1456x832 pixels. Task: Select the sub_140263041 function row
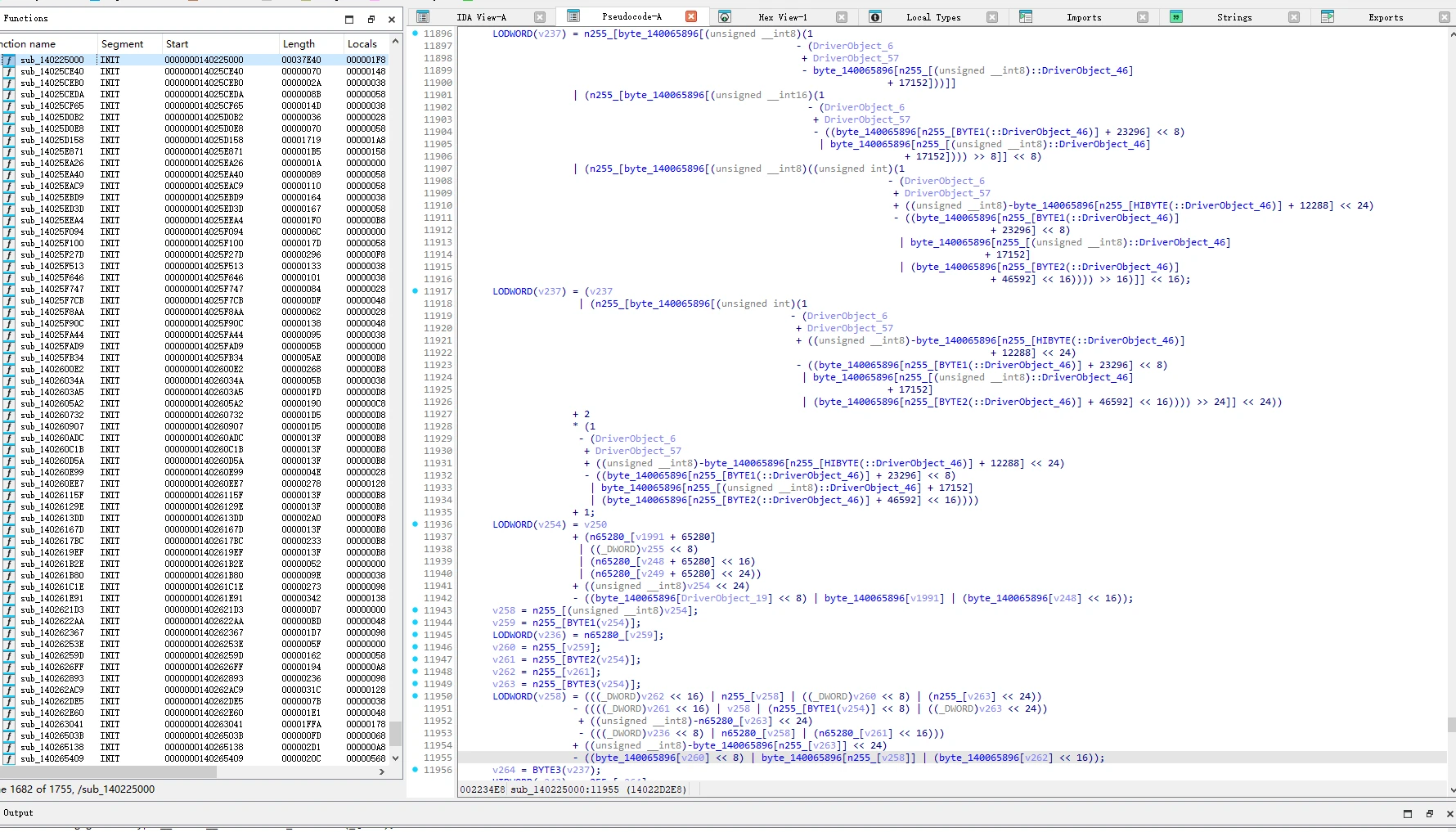click(195, 724)
